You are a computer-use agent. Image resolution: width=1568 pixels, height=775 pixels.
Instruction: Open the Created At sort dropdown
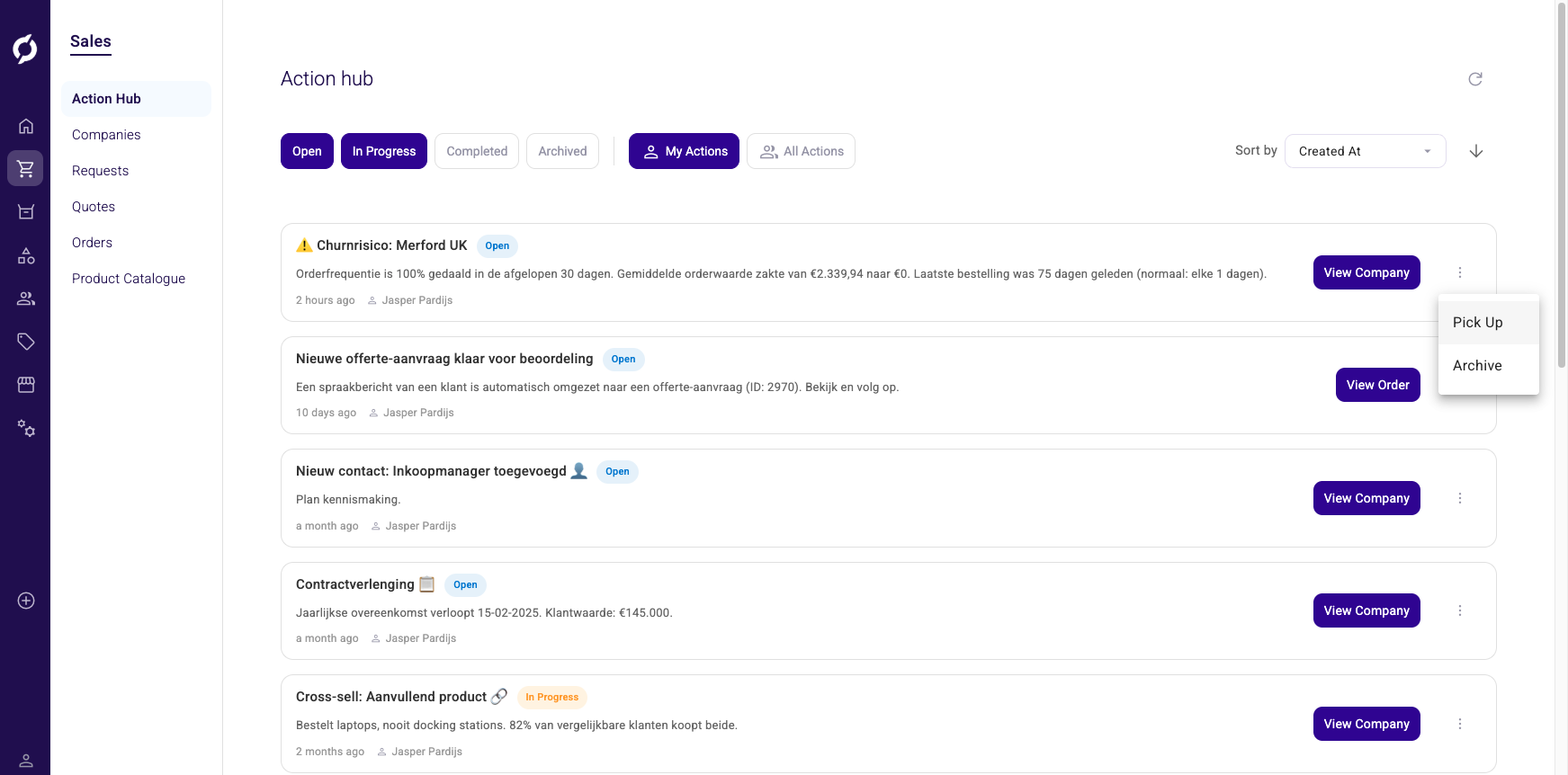pyautogui.click(x=1365, y=151)
